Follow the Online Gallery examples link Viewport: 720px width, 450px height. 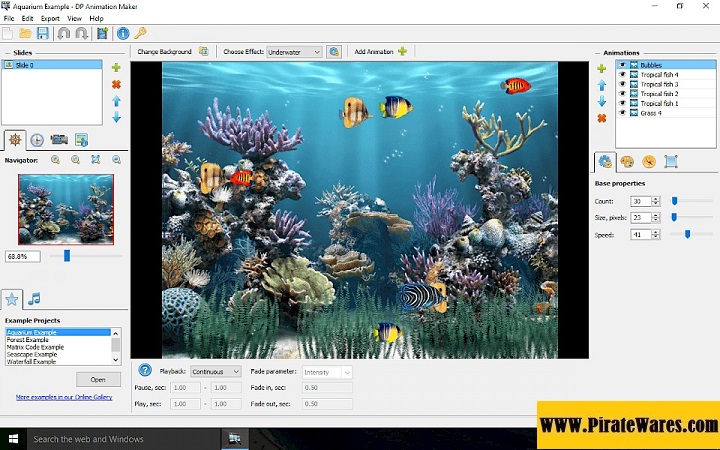tap(63, 397)
